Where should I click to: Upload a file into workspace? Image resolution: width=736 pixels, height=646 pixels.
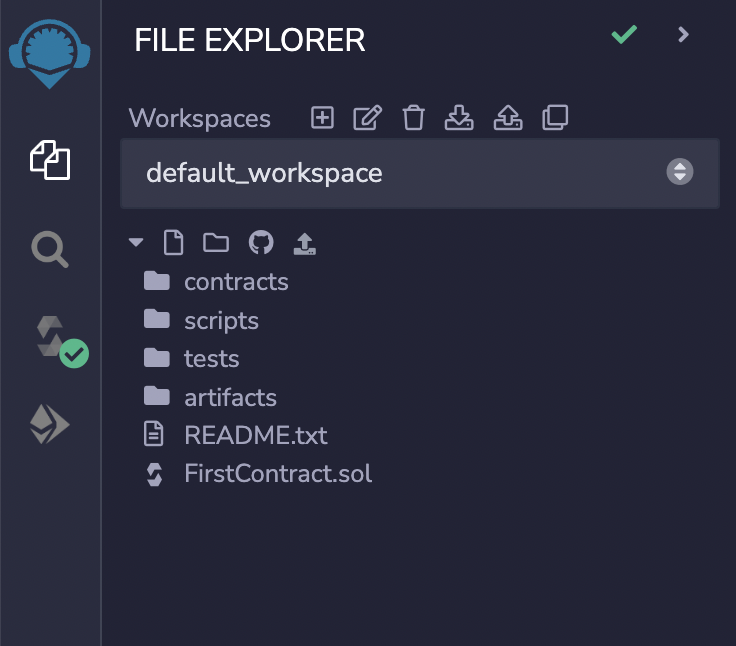coord(305,244)
